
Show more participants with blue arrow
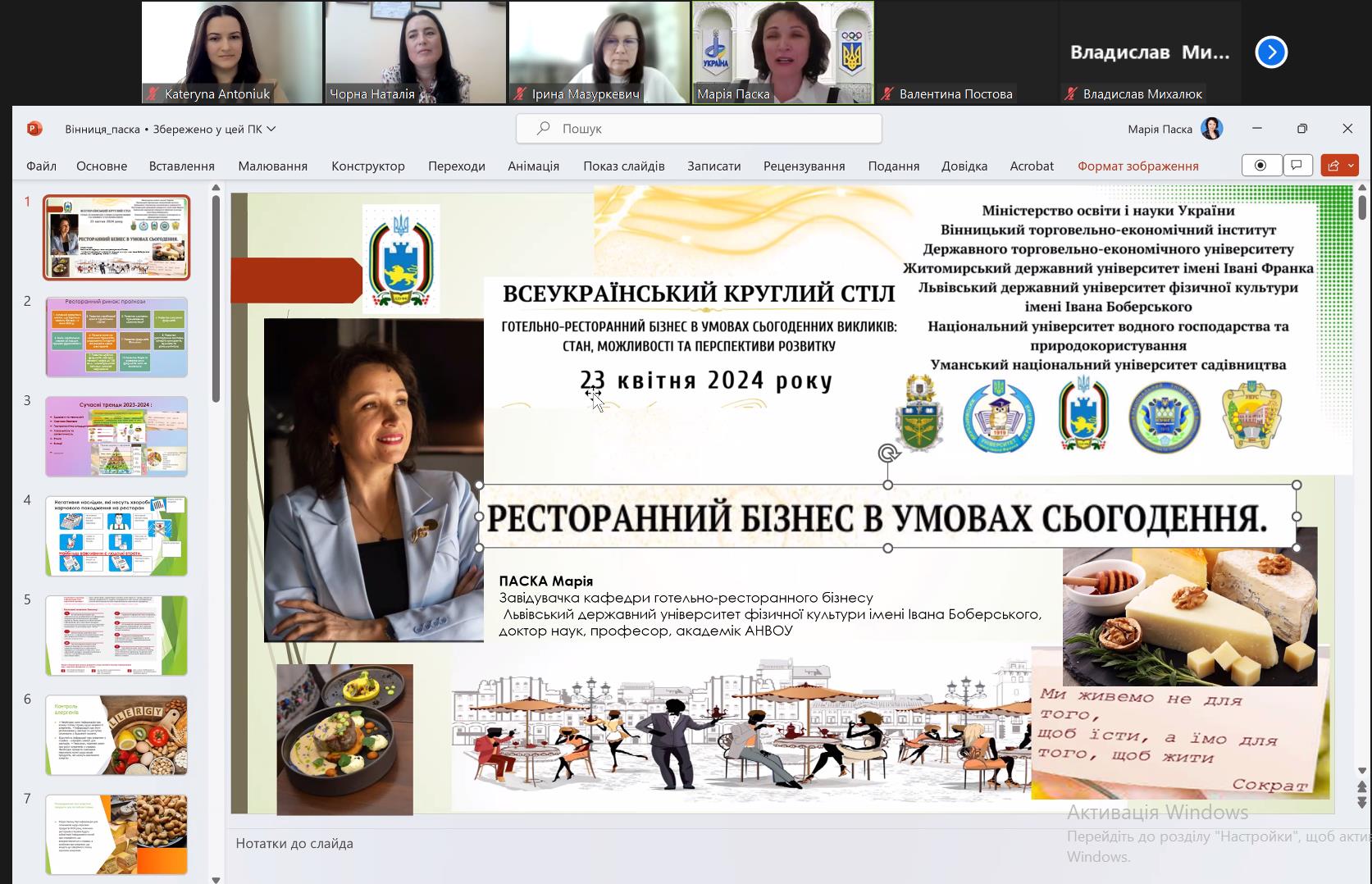click(1271, 52)
